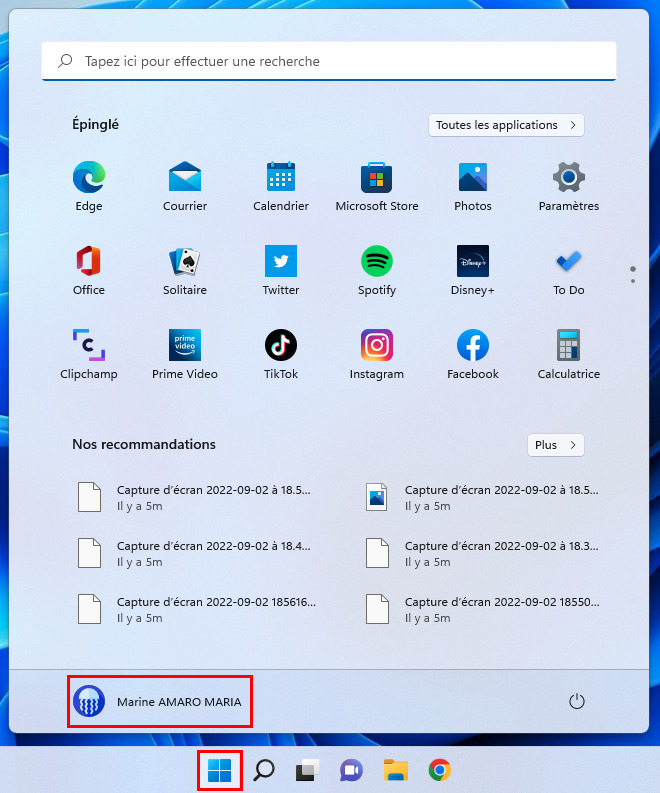Click the Windows Start button in taskbar

point(219,770)
